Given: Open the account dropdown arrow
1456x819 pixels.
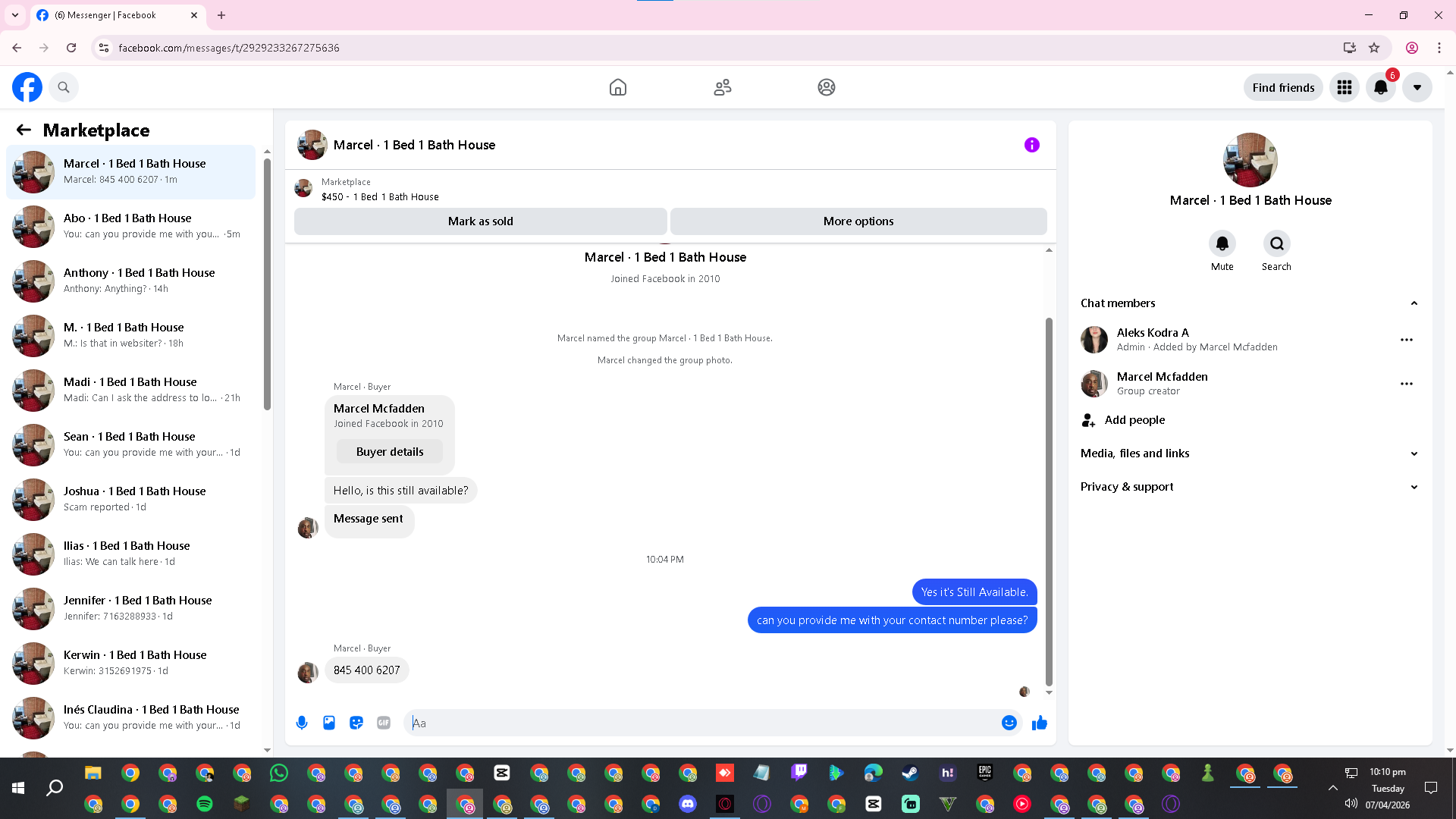Looking at the screenshot, I should pyautogui.click(x=1417, y=87).
